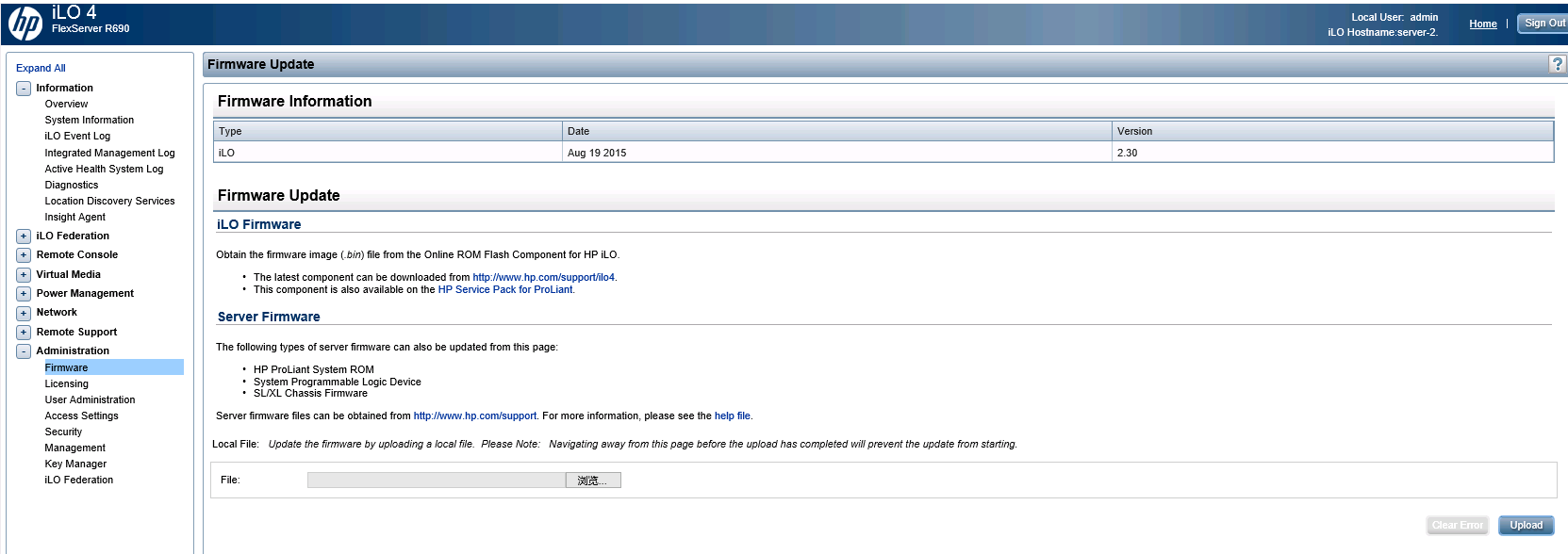
Task: Open iLO Federation under Administration
Action: click(x=79, y=480)
